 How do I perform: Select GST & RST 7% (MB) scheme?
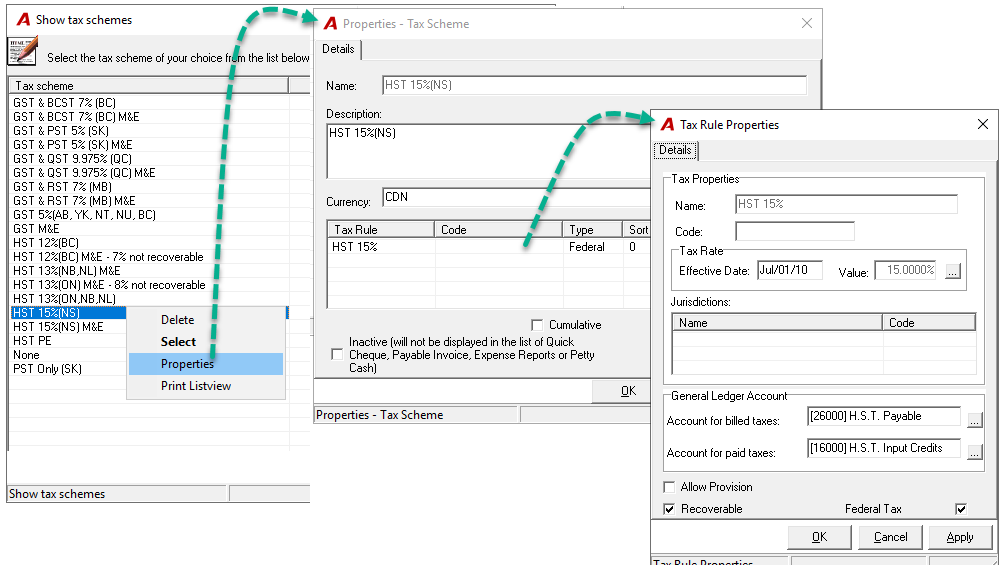[63, 187]
